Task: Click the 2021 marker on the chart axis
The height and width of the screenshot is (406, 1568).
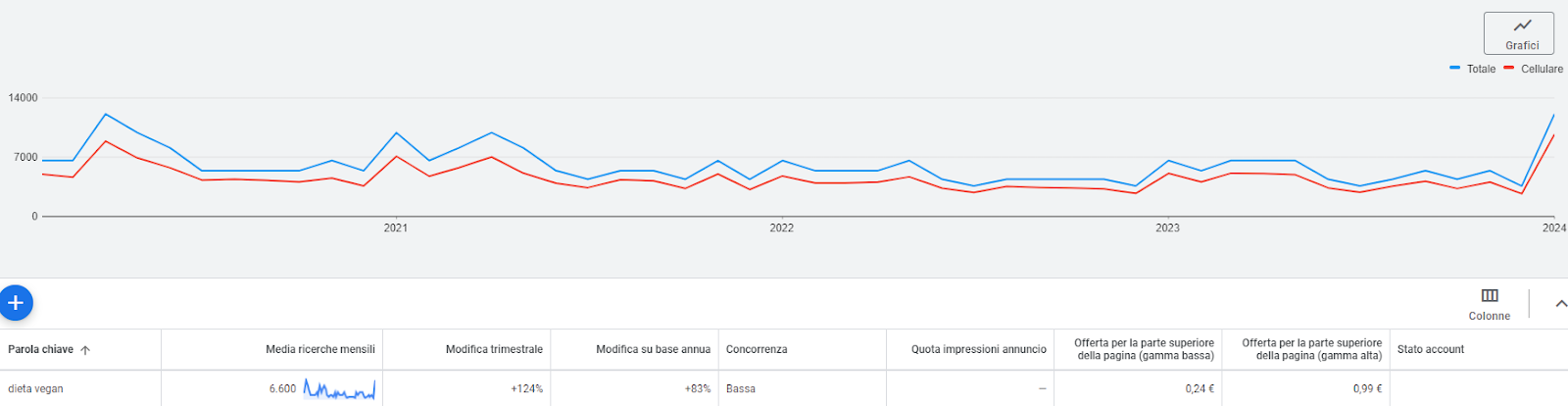Action: tap(396, 228)
